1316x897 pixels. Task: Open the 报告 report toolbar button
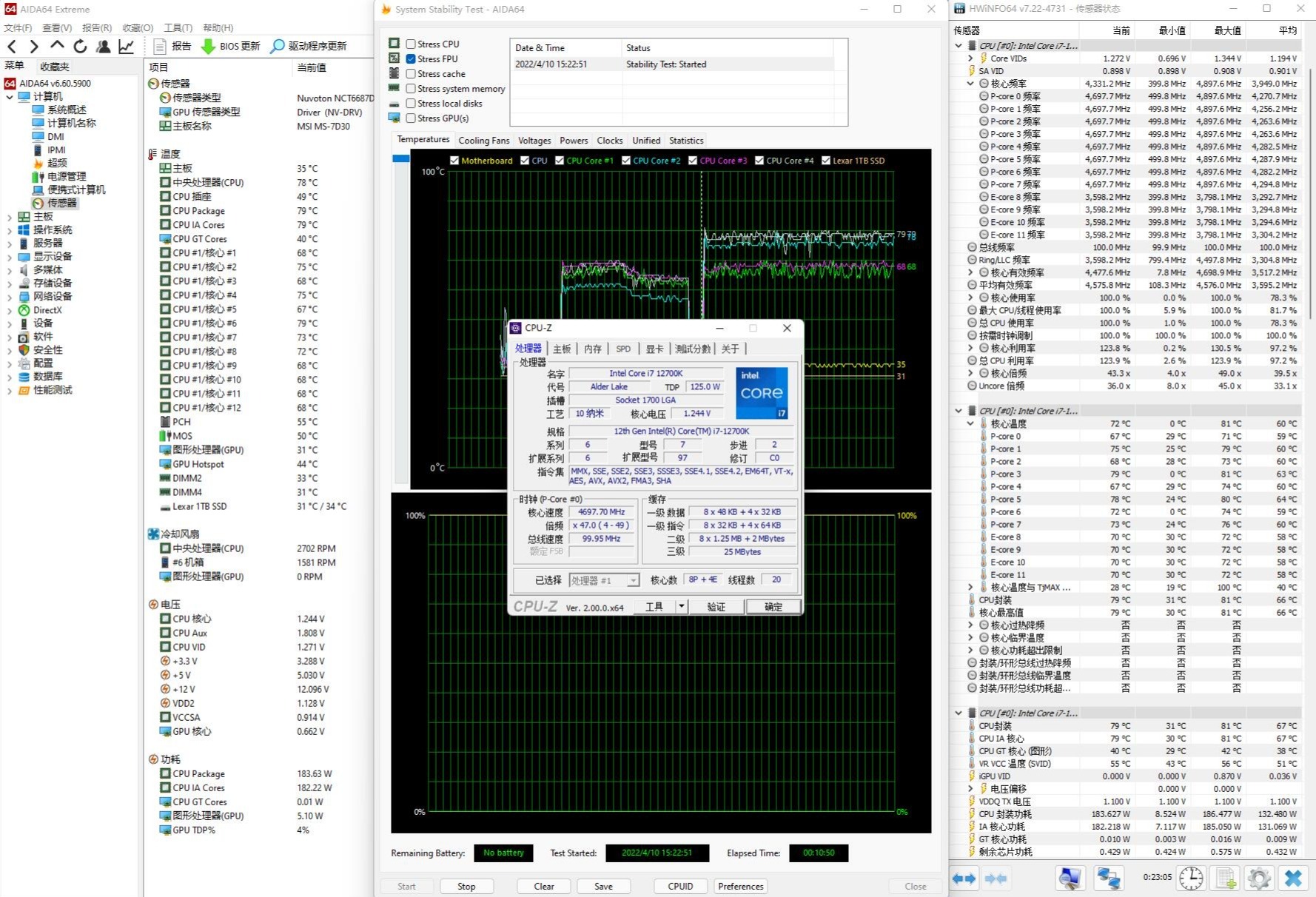click(172, 46)
